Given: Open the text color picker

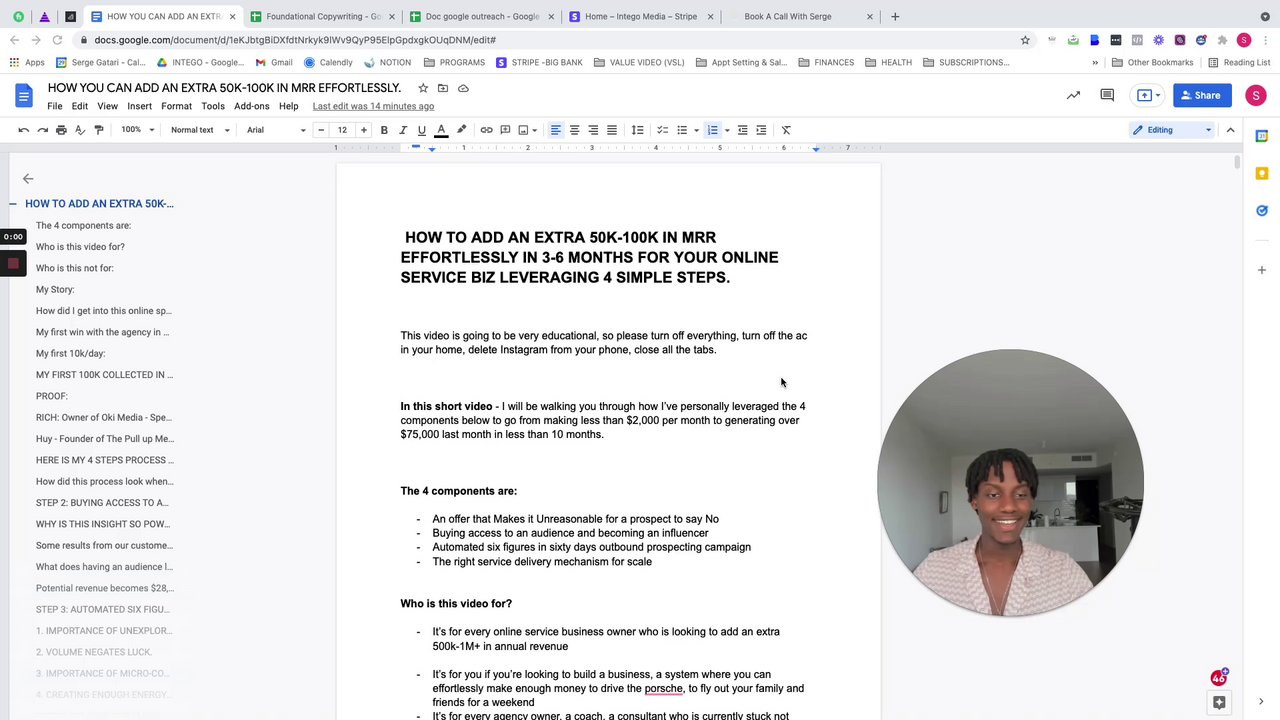Looking at the screenshot, I should click(441, 130).
